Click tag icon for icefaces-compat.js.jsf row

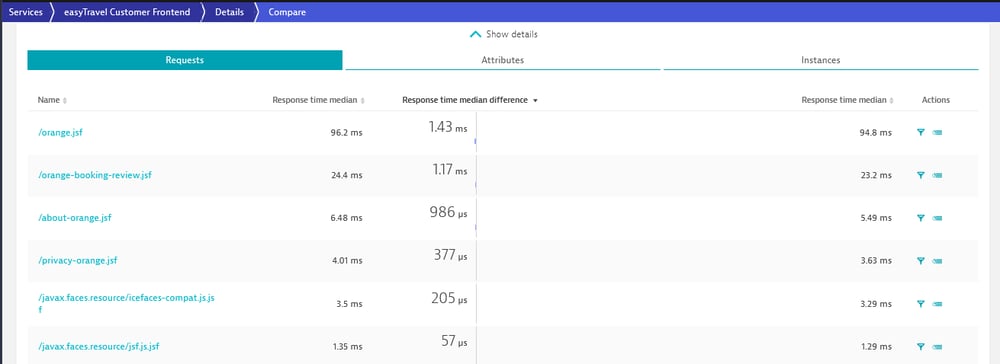pyautogui.click(x=937, y=304)
